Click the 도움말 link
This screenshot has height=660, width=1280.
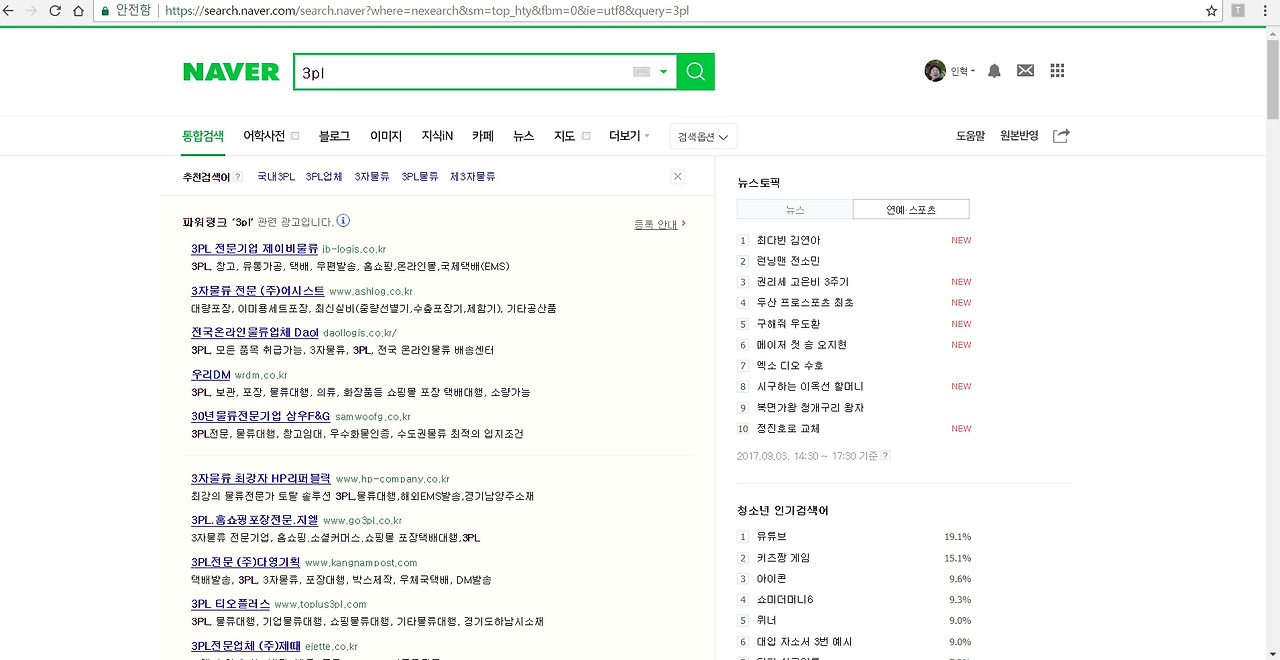pos(970,136)
